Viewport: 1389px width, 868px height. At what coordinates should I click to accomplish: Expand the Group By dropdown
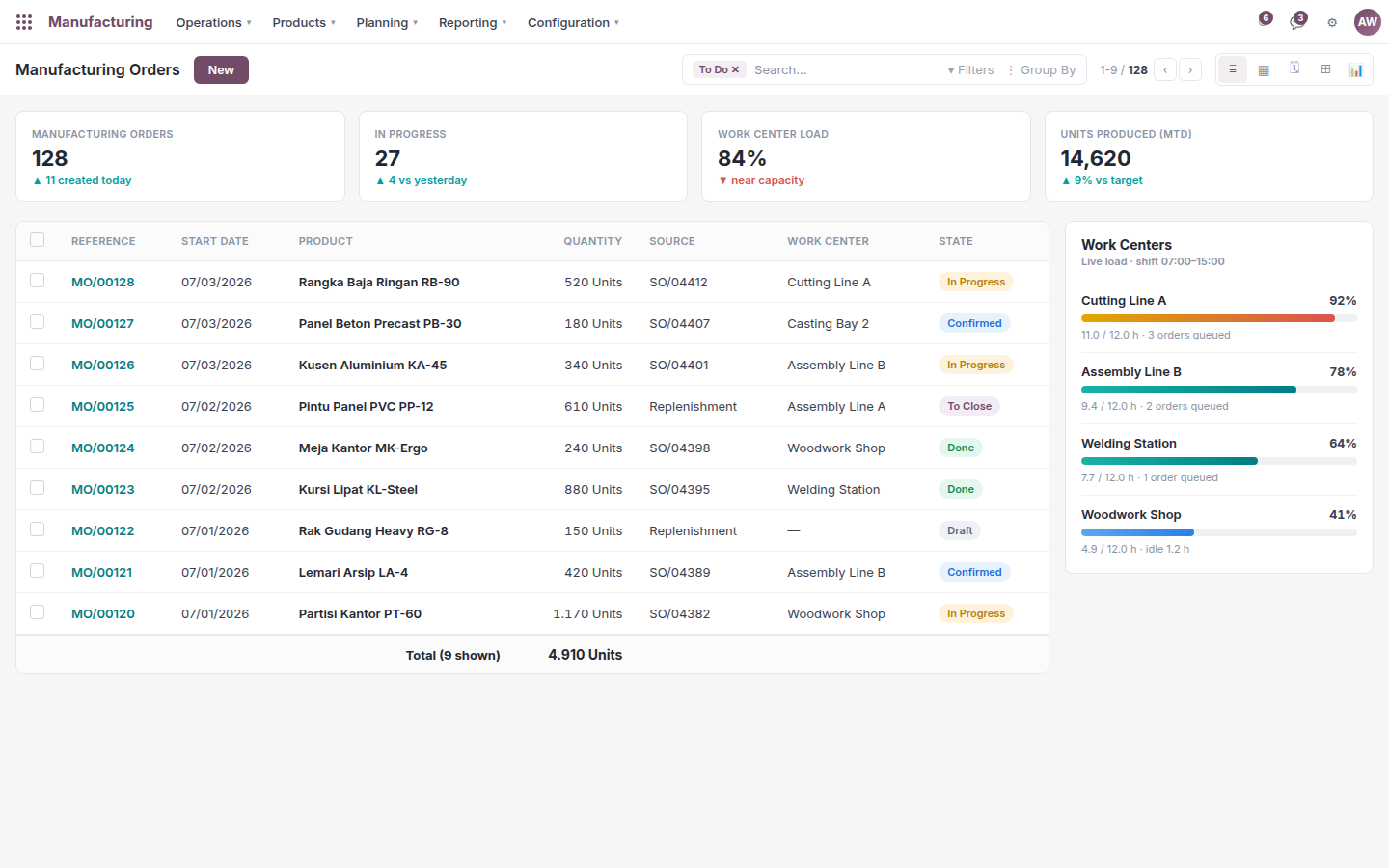(1042, 69)
